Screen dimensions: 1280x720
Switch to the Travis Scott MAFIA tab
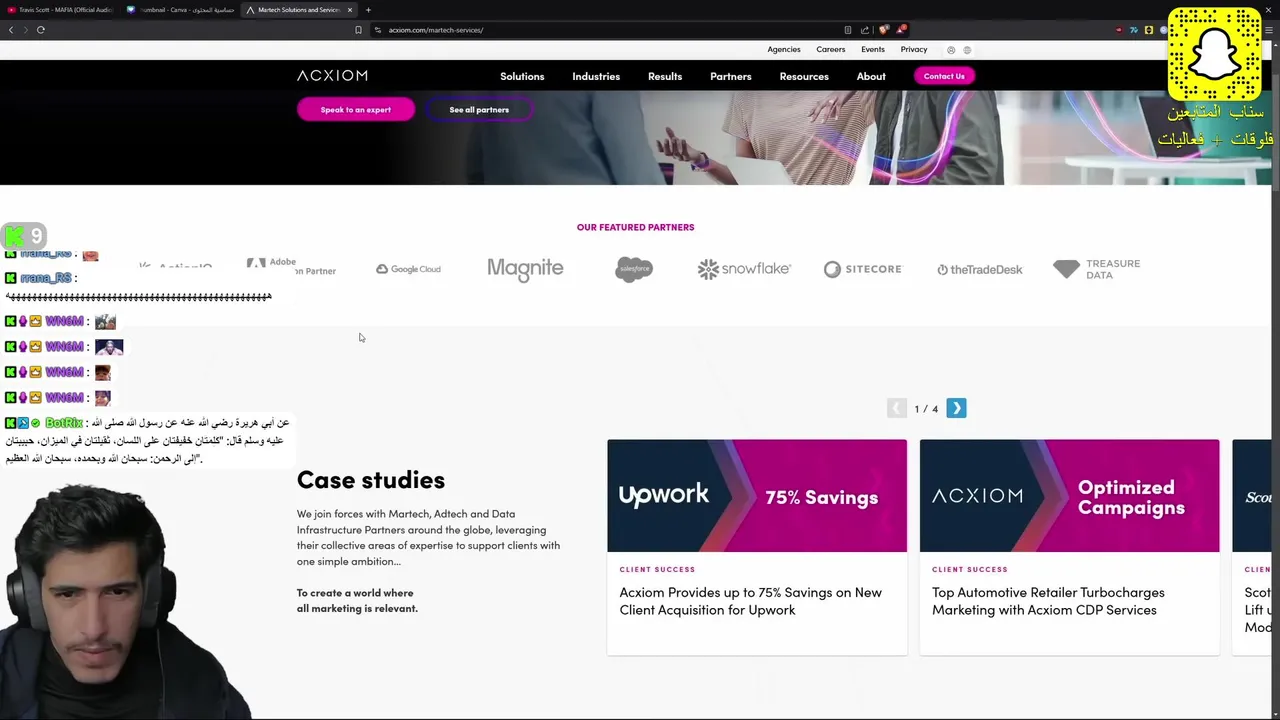60,10
